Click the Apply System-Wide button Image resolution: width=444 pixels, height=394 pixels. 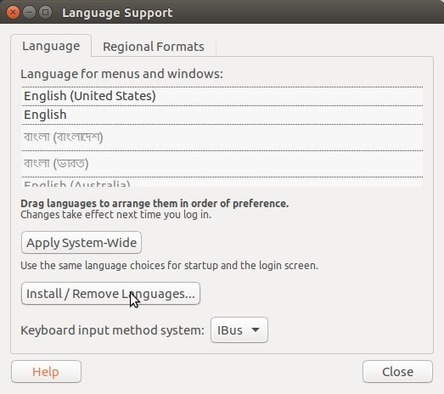(x=81, y=243)
